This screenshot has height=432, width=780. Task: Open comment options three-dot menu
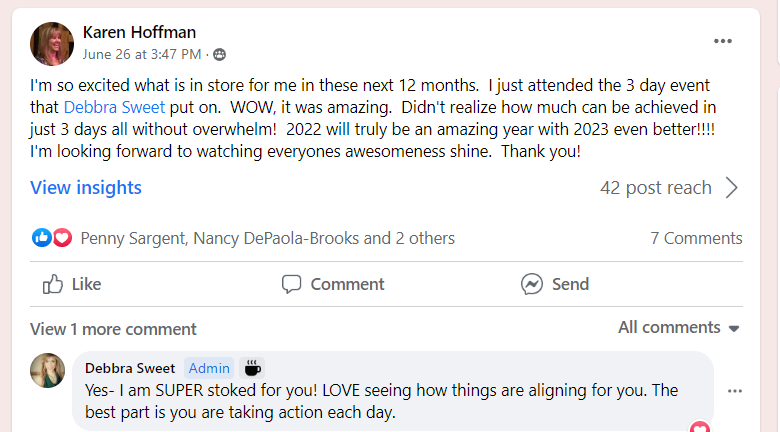735,391
